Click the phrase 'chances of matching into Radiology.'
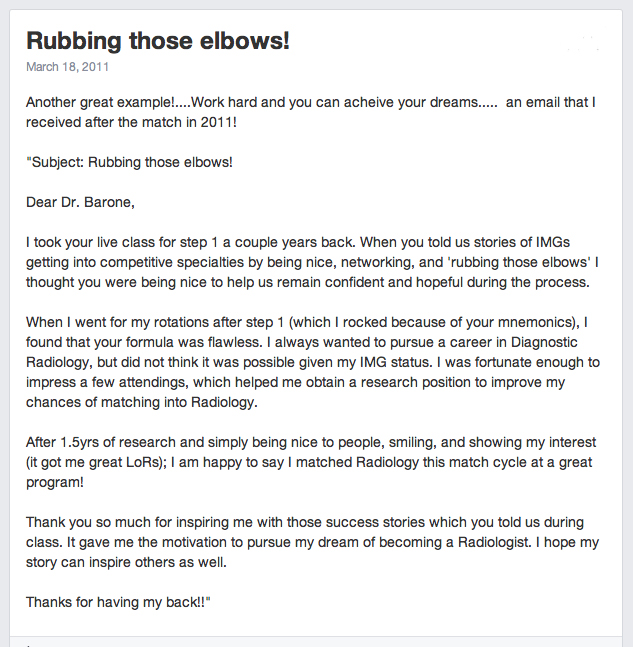The width and height of the screenshot is (633, 647). click(142, 402)
